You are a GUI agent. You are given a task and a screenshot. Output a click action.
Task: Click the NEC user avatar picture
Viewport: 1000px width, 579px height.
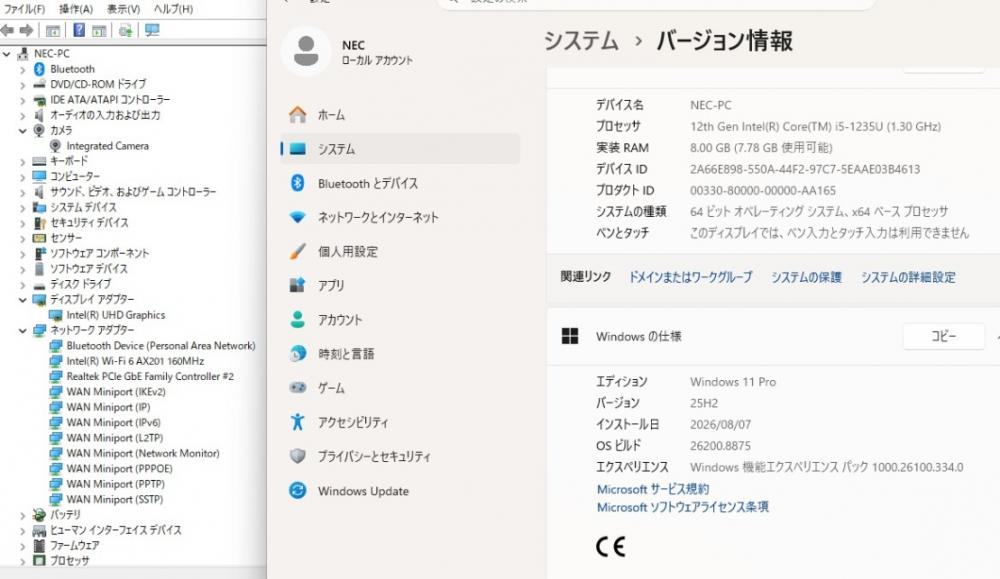pos(305,51)
